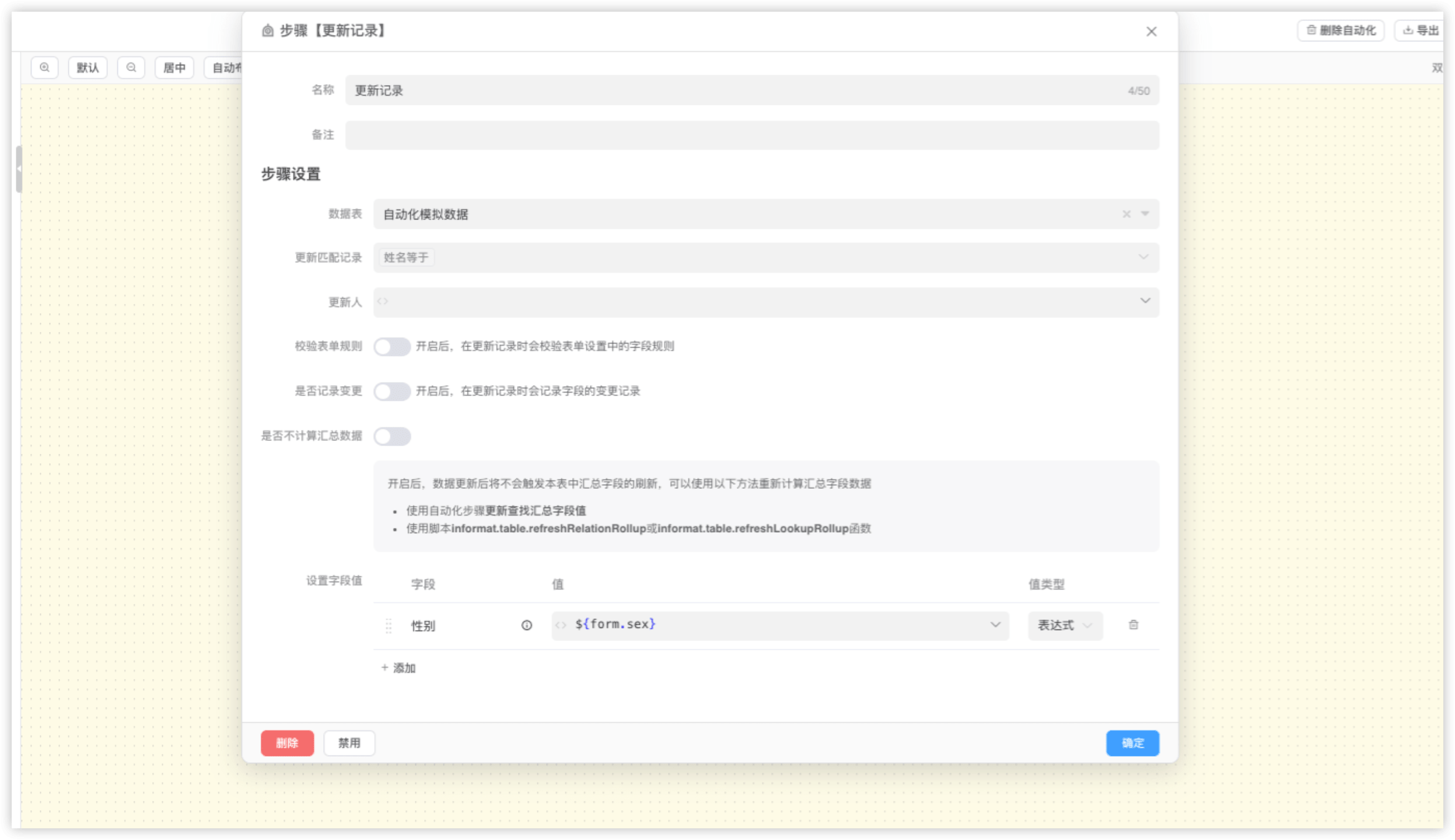Screen dimensions: 1455x840
Task: Click the code brackets icon in the 更新人 field
Action: coord(383,302)
